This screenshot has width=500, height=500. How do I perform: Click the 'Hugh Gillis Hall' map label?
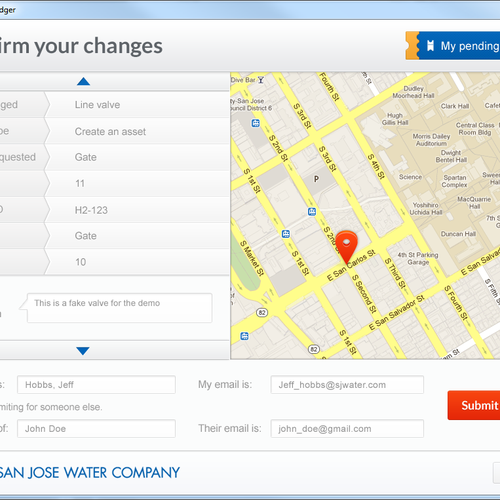(395, 119)
